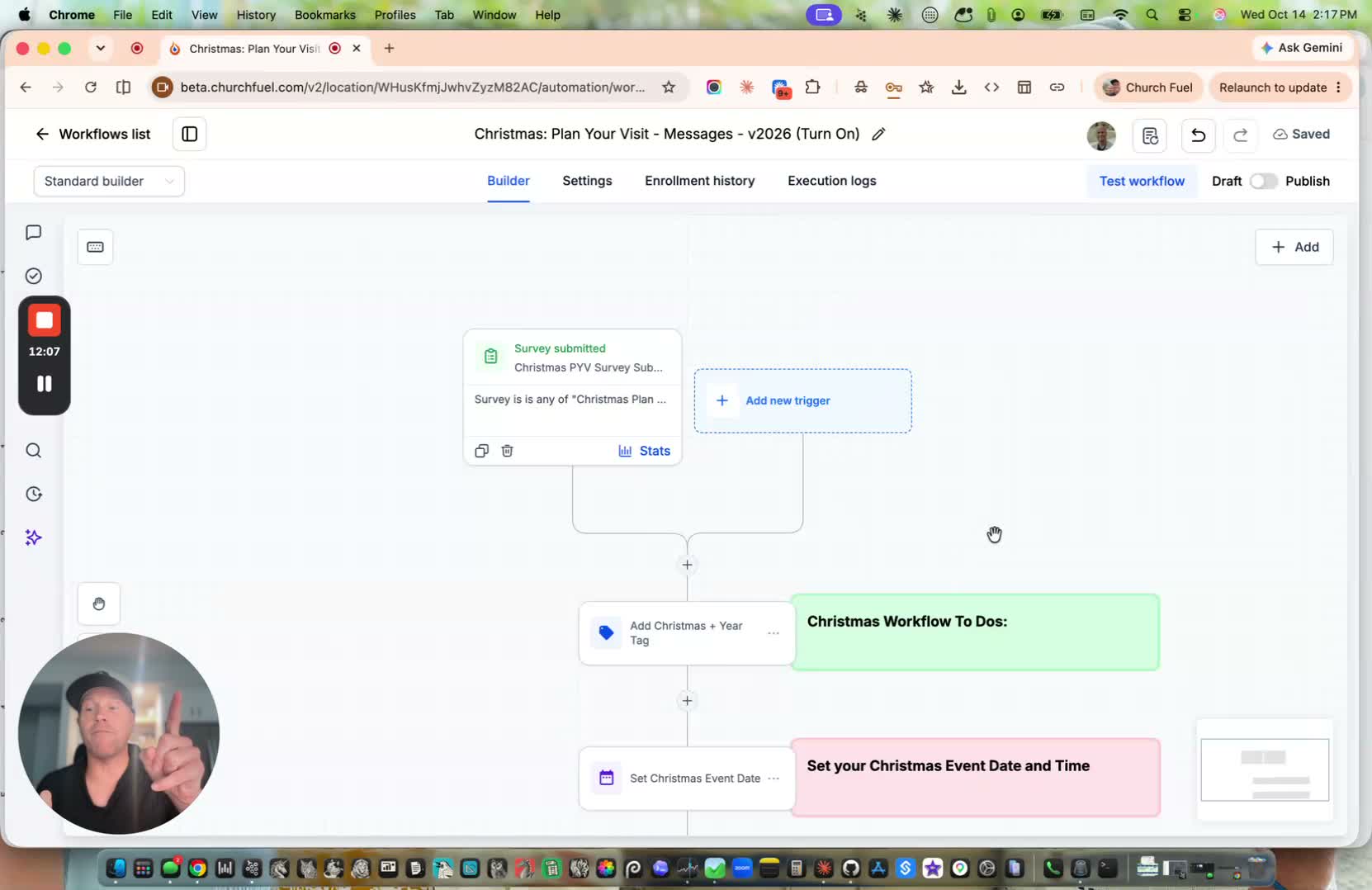Screen dimensions: 1372x890
Task: Click the canvas minimap thumbnail
Action: [1265, 769]
